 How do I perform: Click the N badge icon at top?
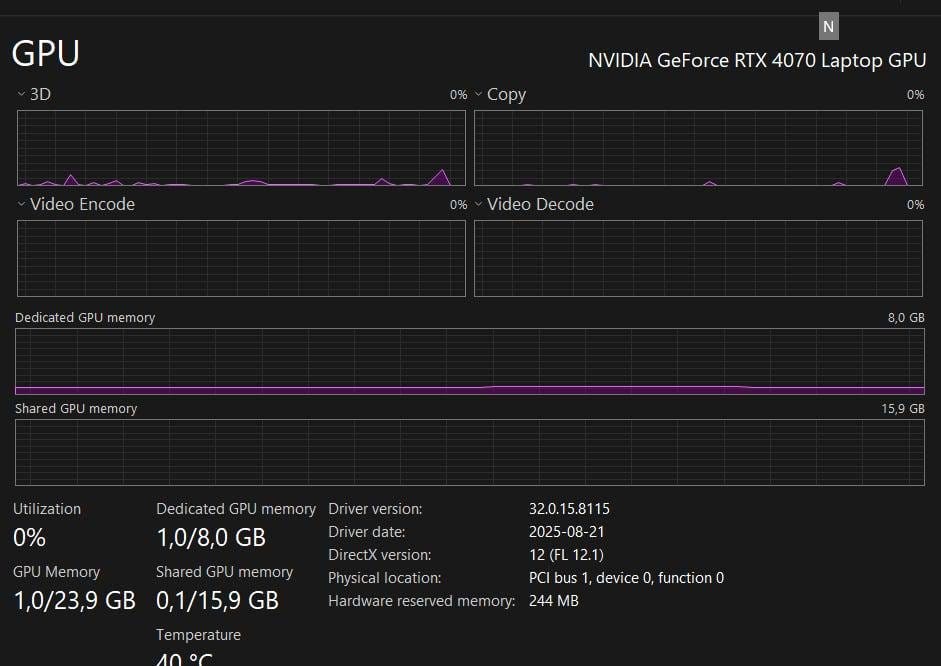click(828, 27)
